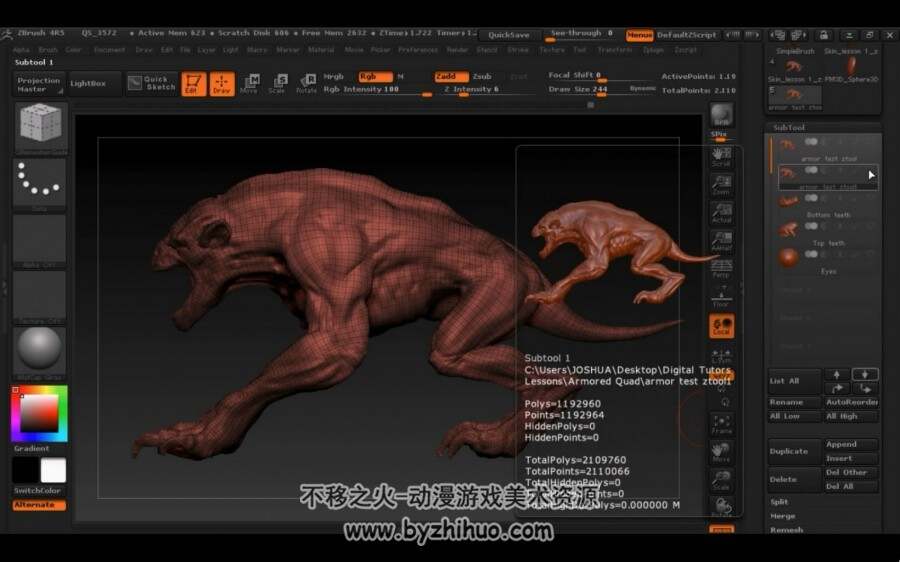Open the MatCap material sphere
The height and width of the screenshot is (562, 900).
coord(40,352)
